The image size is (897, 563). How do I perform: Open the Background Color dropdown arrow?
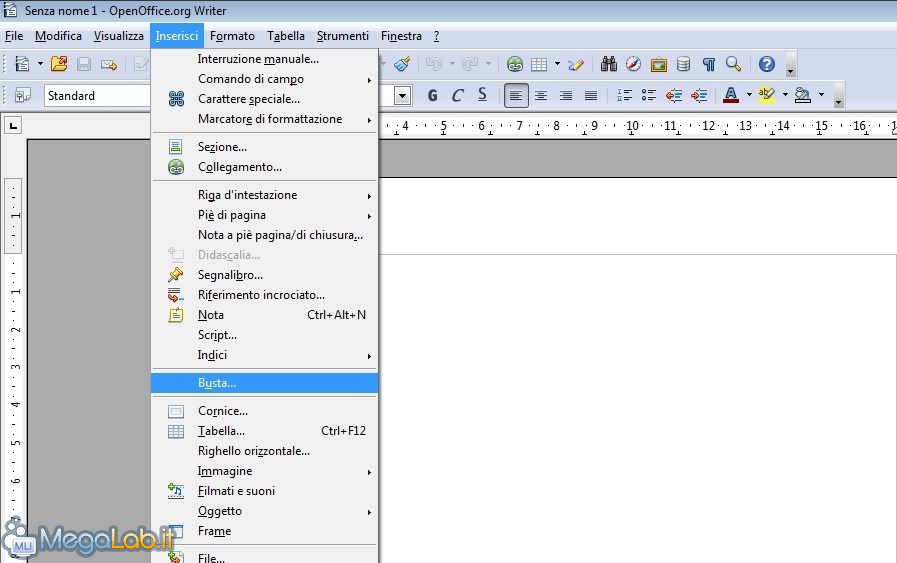coord(821,95)
